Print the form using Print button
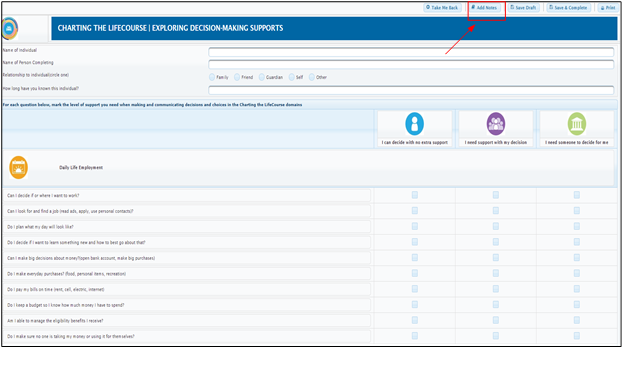 point(608,8)
